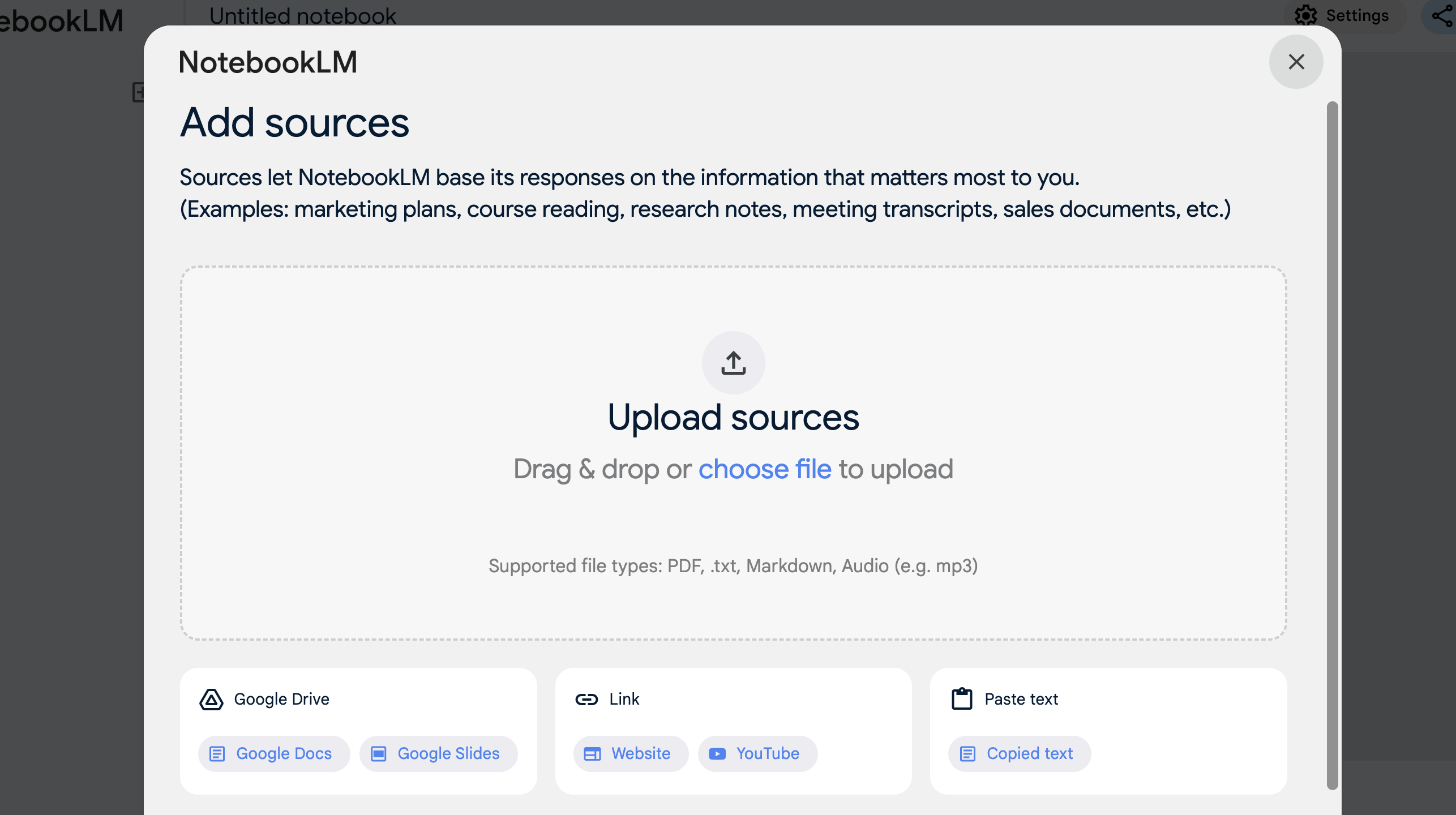Click the Website icon
The image size is (1456, 815).
(x=592, y=754)
